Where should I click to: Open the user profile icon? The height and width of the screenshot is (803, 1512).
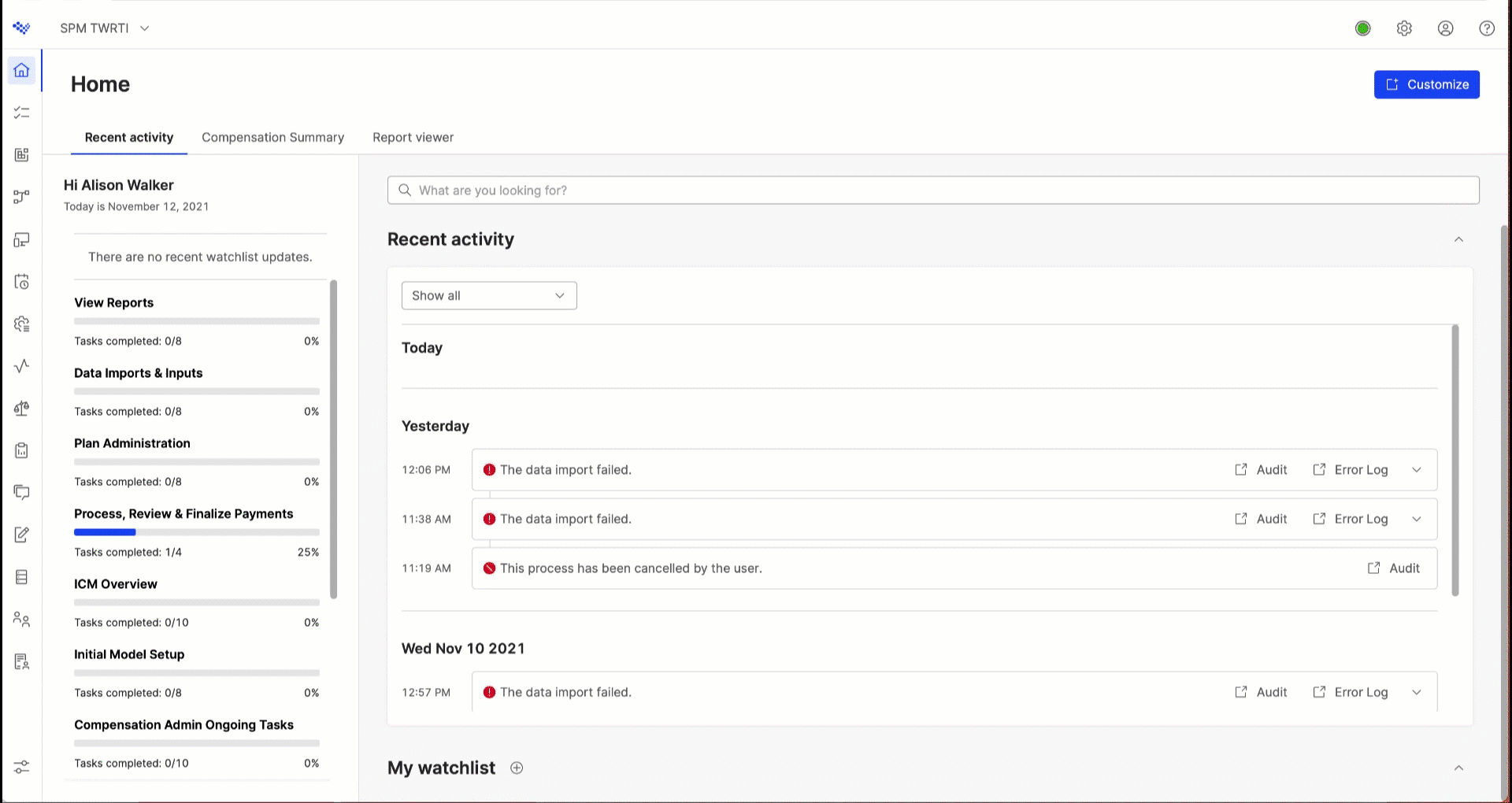(x=1445, y=28)
